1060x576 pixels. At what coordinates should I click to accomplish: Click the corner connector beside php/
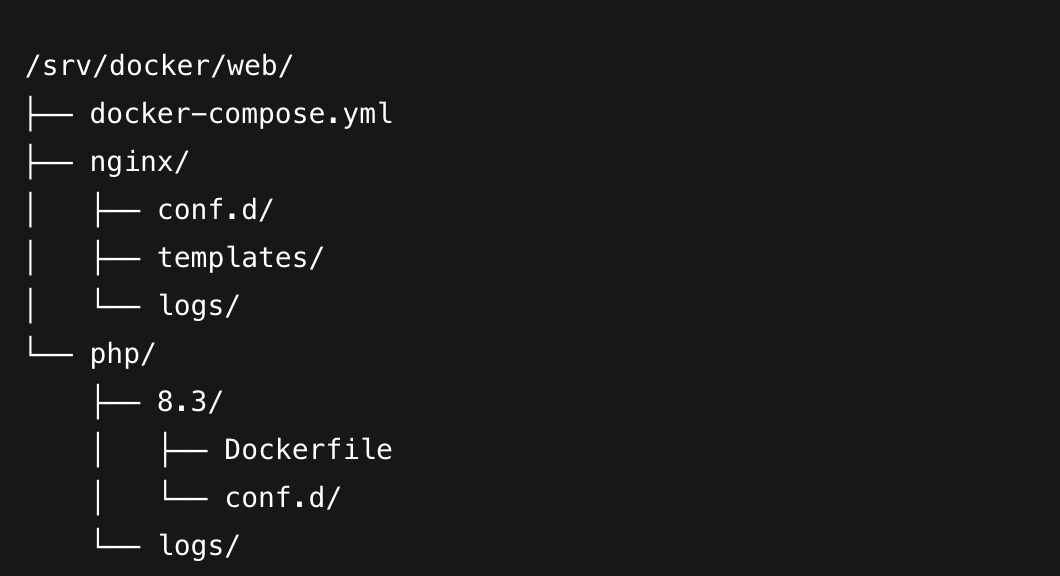pos(49,354)
